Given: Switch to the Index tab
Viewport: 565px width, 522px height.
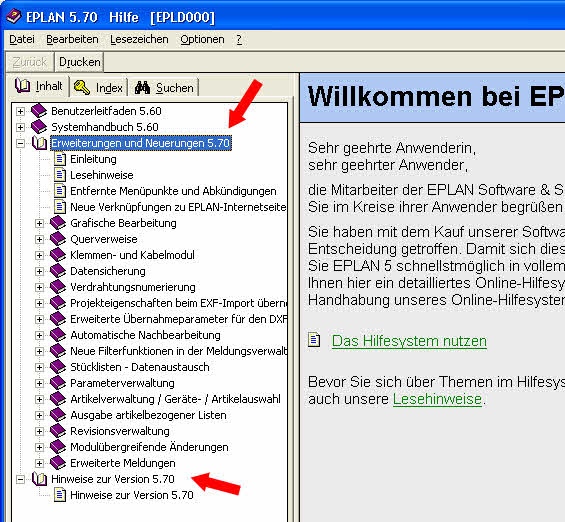Looking at the screenshot, I should [x=98, y=88].
